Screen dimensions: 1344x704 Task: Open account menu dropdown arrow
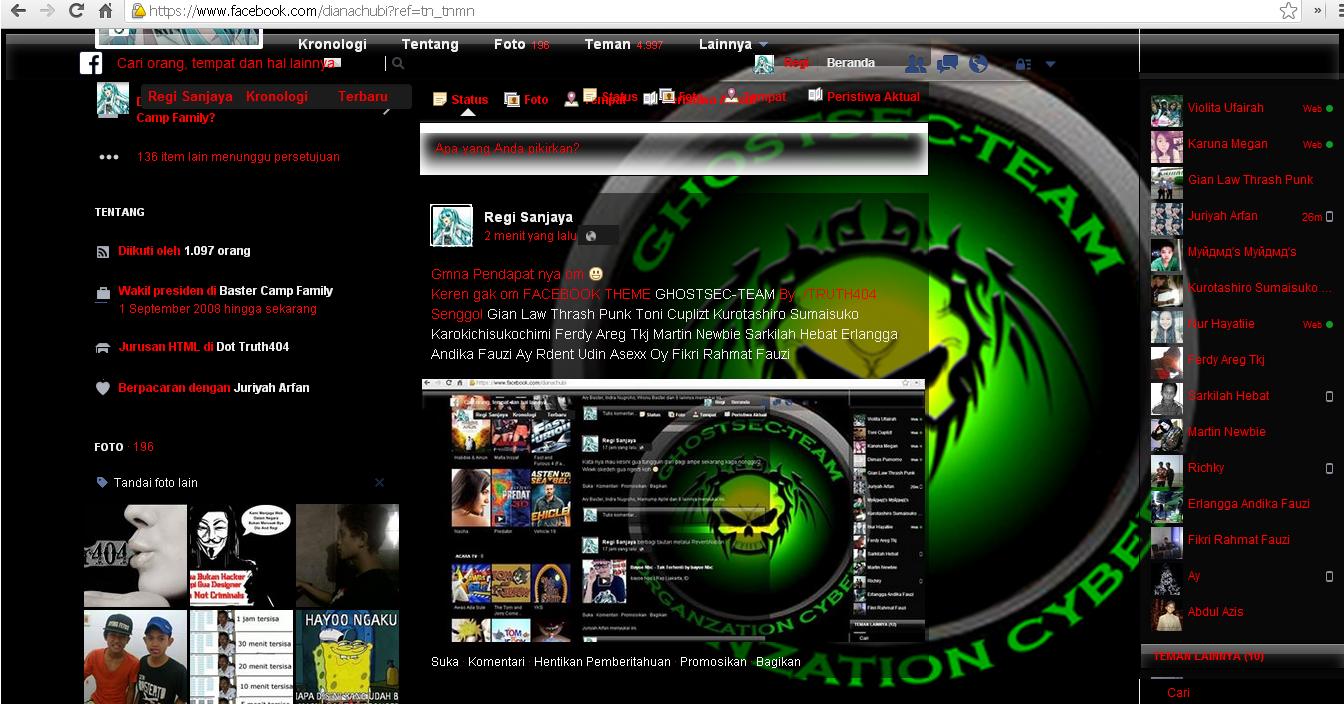[x=1050, y=64]
